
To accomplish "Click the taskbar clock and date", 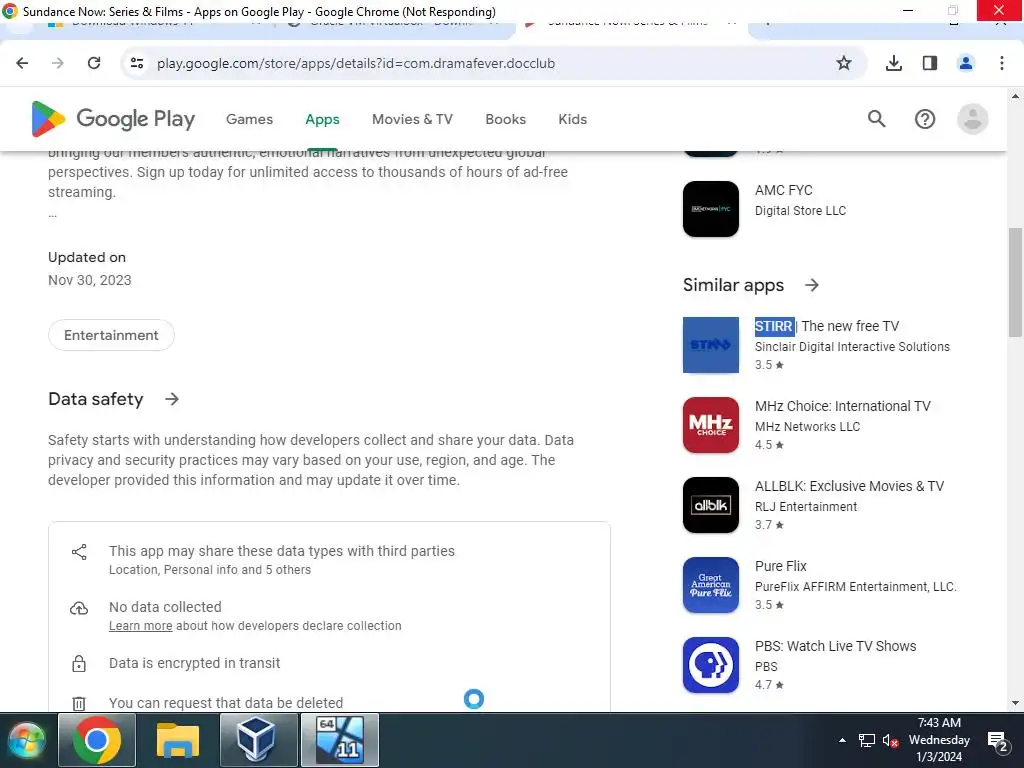I will (939, 740).
